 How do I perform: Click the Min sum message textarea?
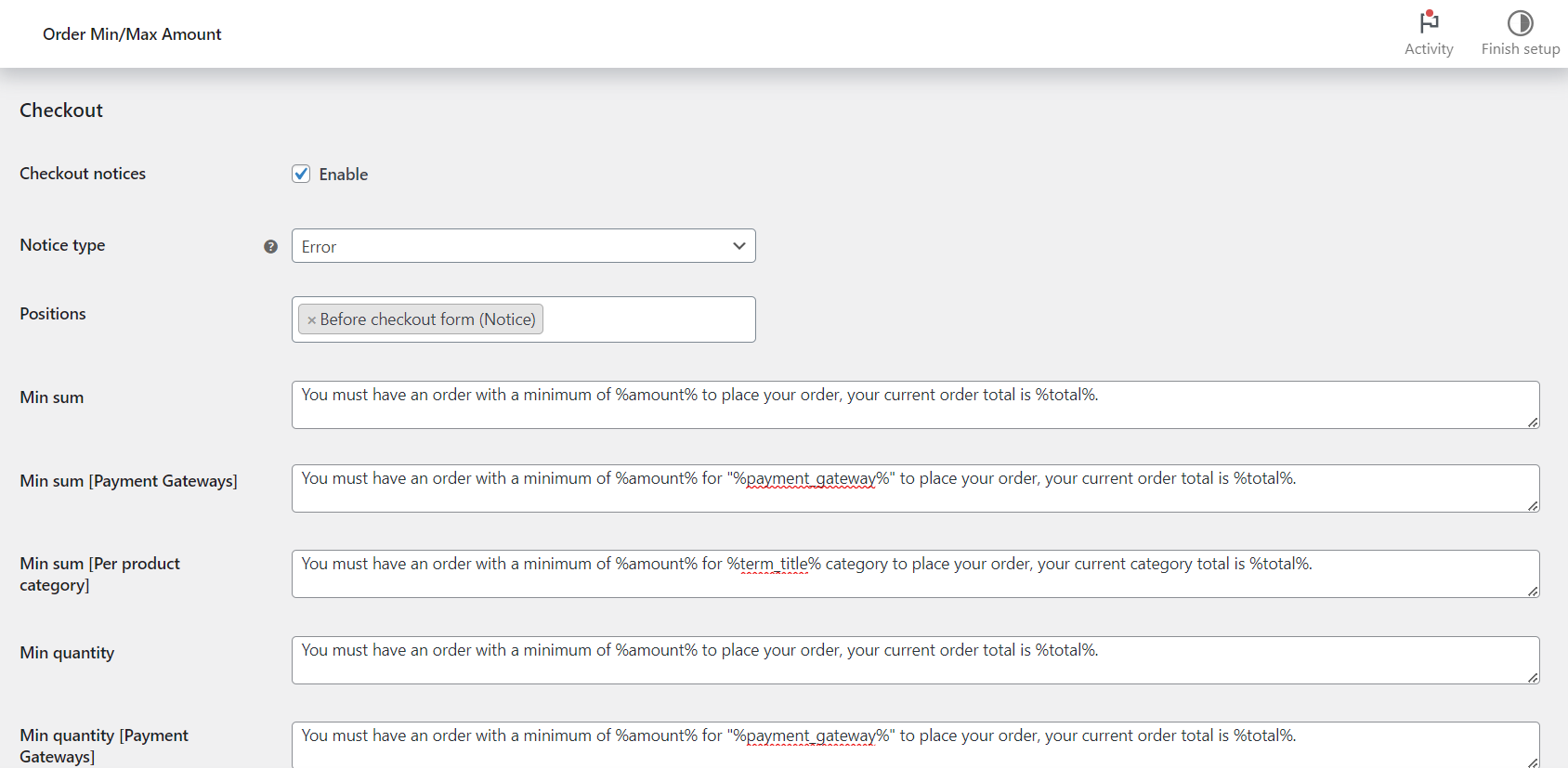[x=915, y=405]
